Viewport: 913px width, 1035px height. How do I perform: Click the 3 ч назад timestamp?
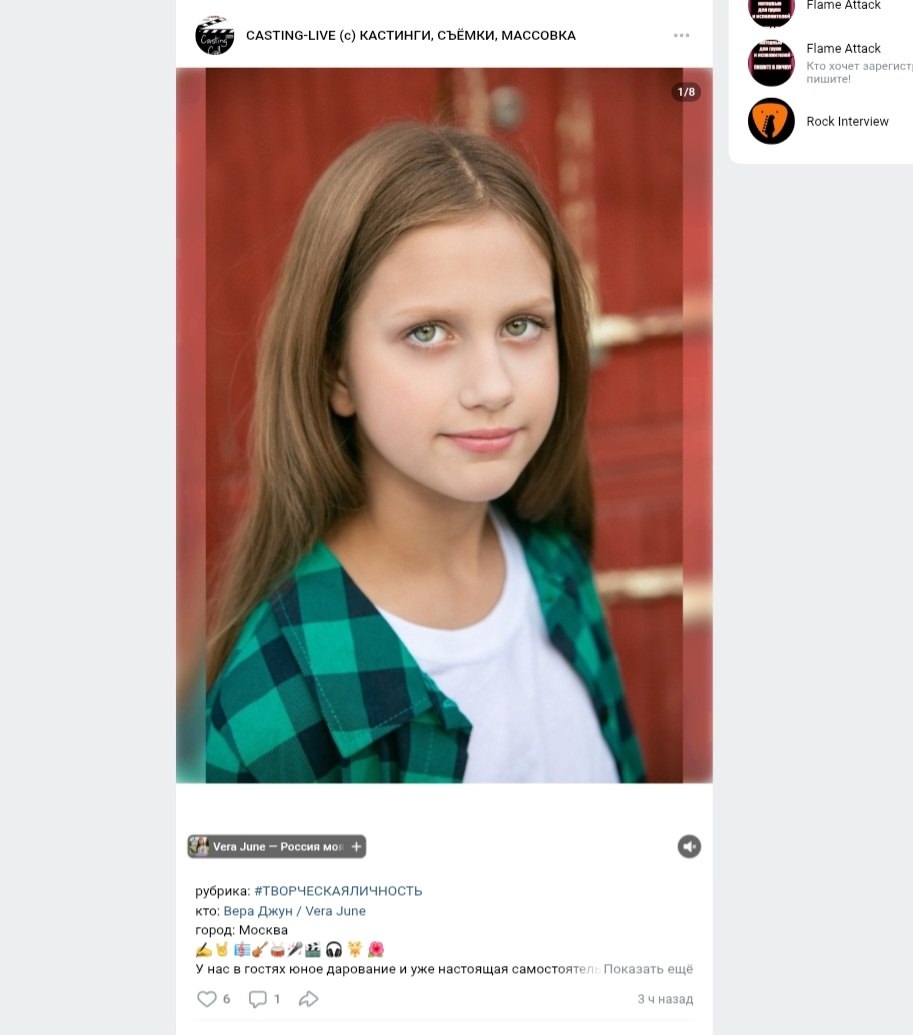pos(665,999)
